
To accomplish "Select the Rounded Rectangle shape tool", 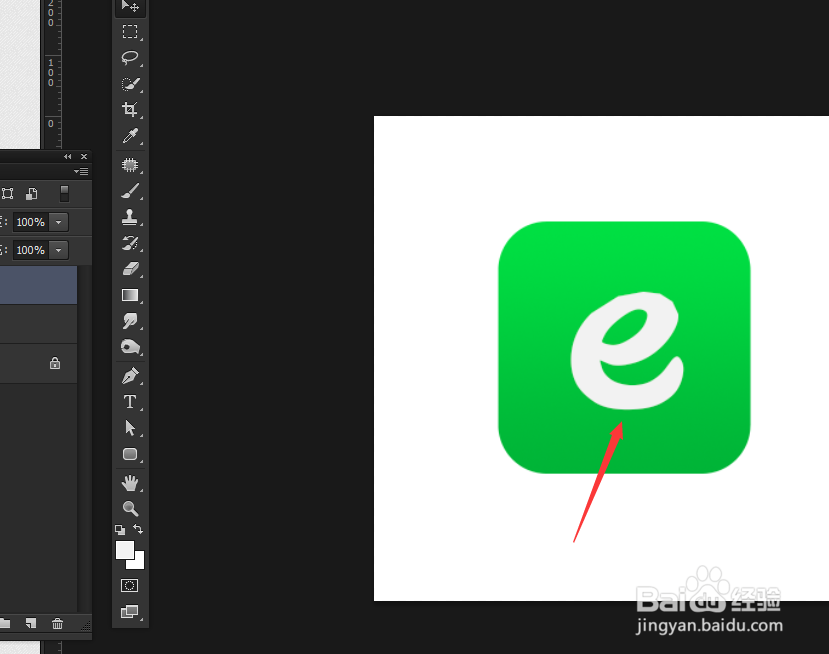I will click(x=130, y=454).
